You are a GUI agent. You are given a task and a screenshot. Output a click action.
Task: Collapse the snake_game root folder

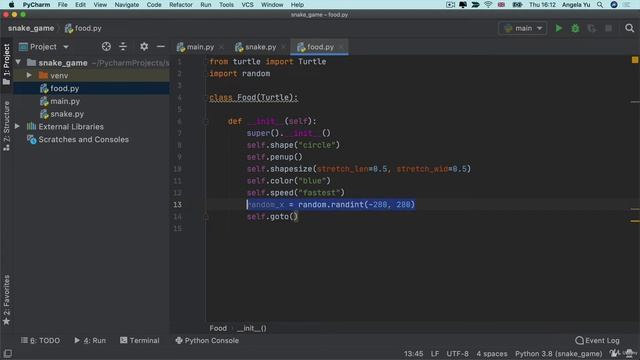pos(18,62)
